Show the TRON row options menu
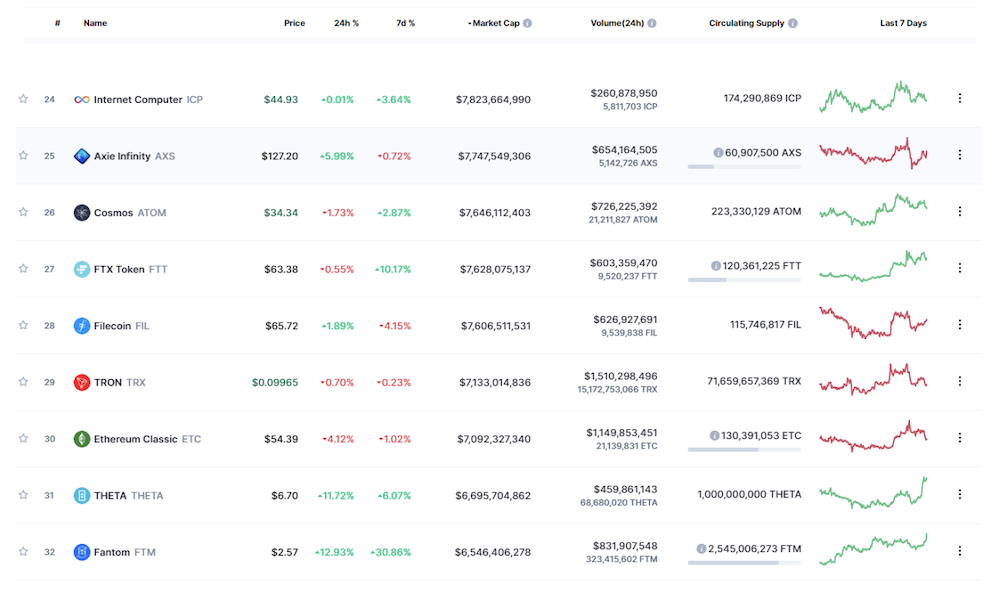The height and width of the screenshot is (598, 1000). tap(960, 381)
